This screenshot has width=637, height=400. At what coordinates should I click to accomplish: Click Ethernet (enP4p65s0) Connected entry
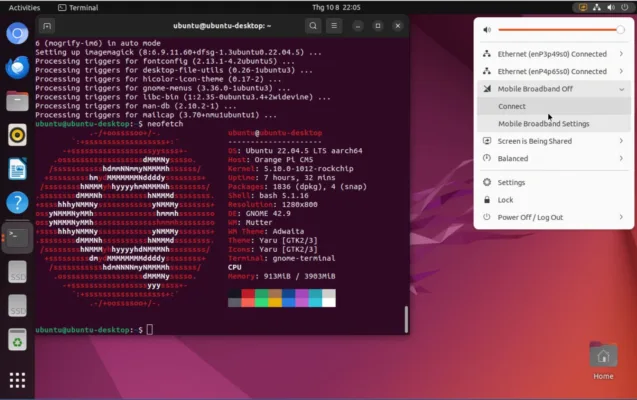(x=554, y=71)
